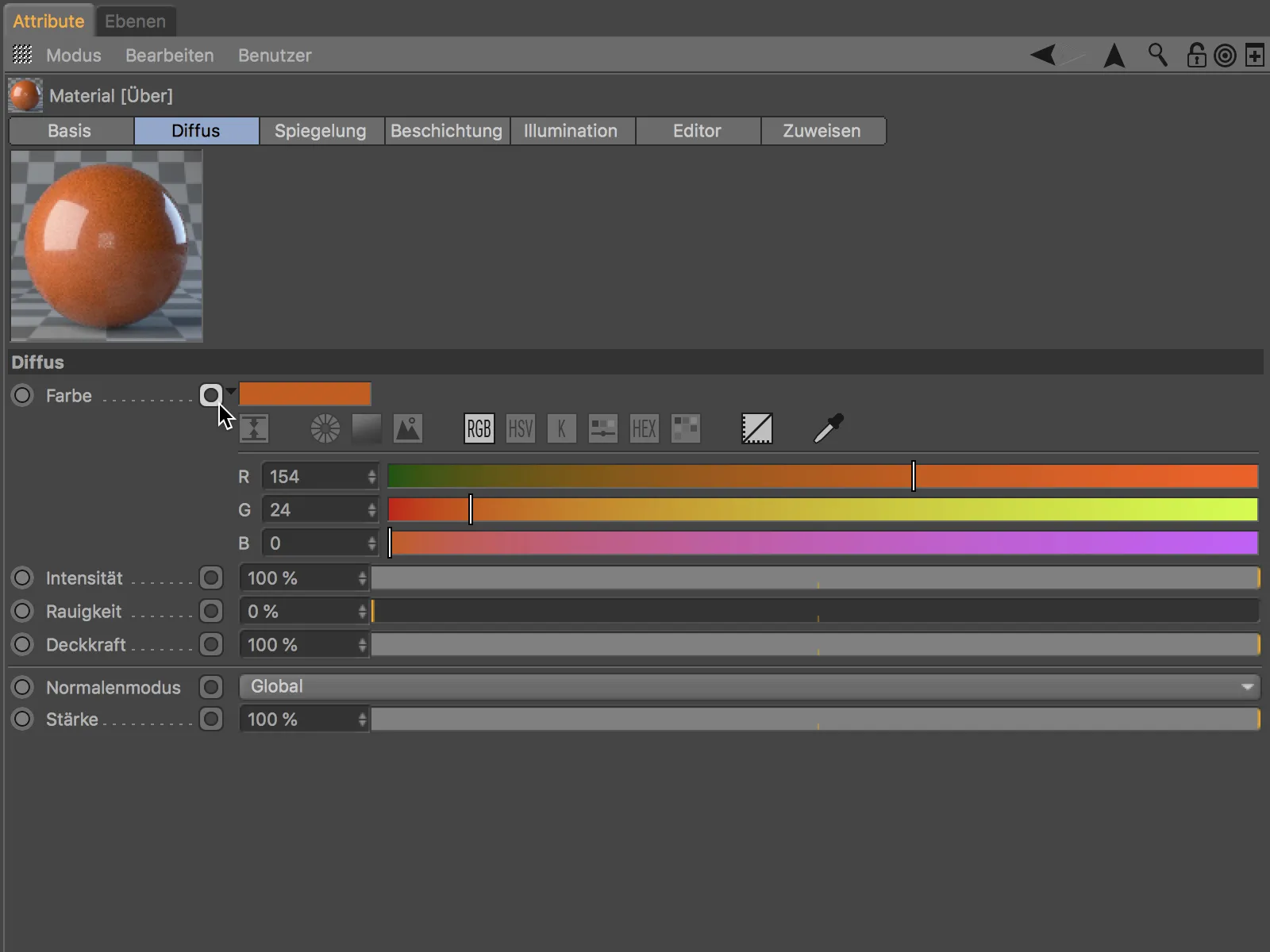
Task: Click the G green channel slider
Action: tap(822, 509)
